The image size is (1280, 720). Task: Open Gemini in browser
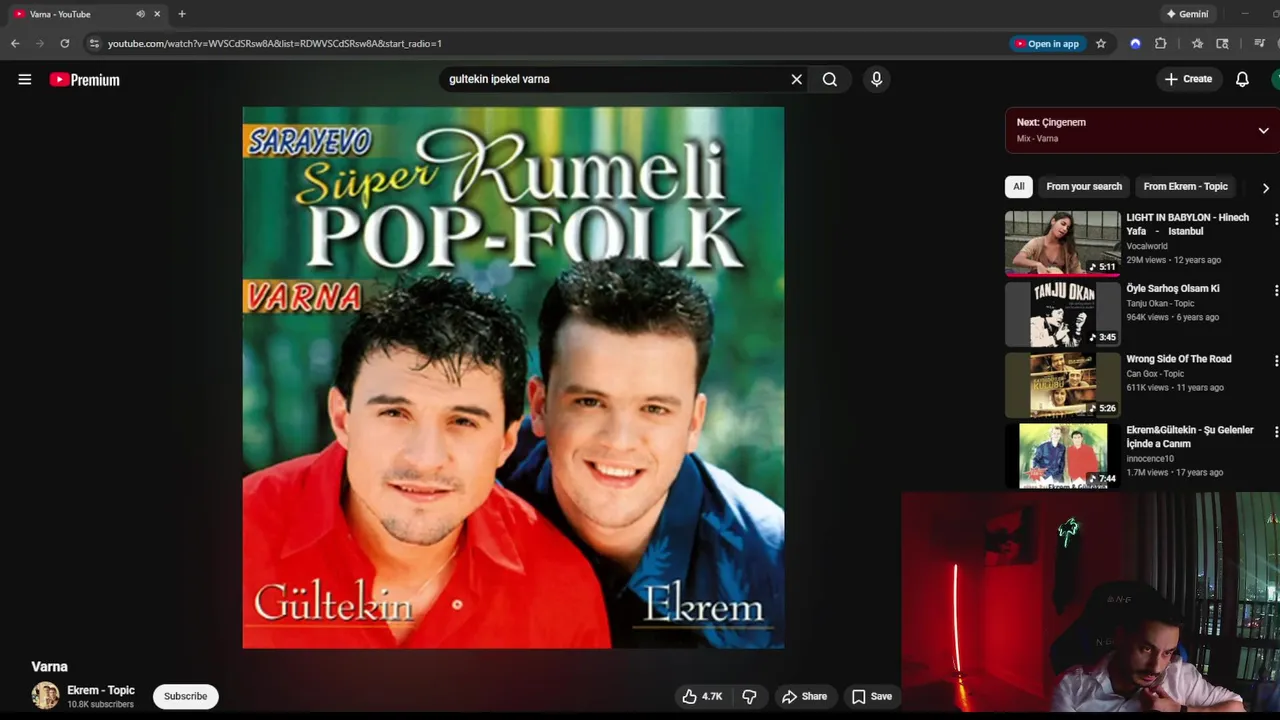[x=1187, y=14]
